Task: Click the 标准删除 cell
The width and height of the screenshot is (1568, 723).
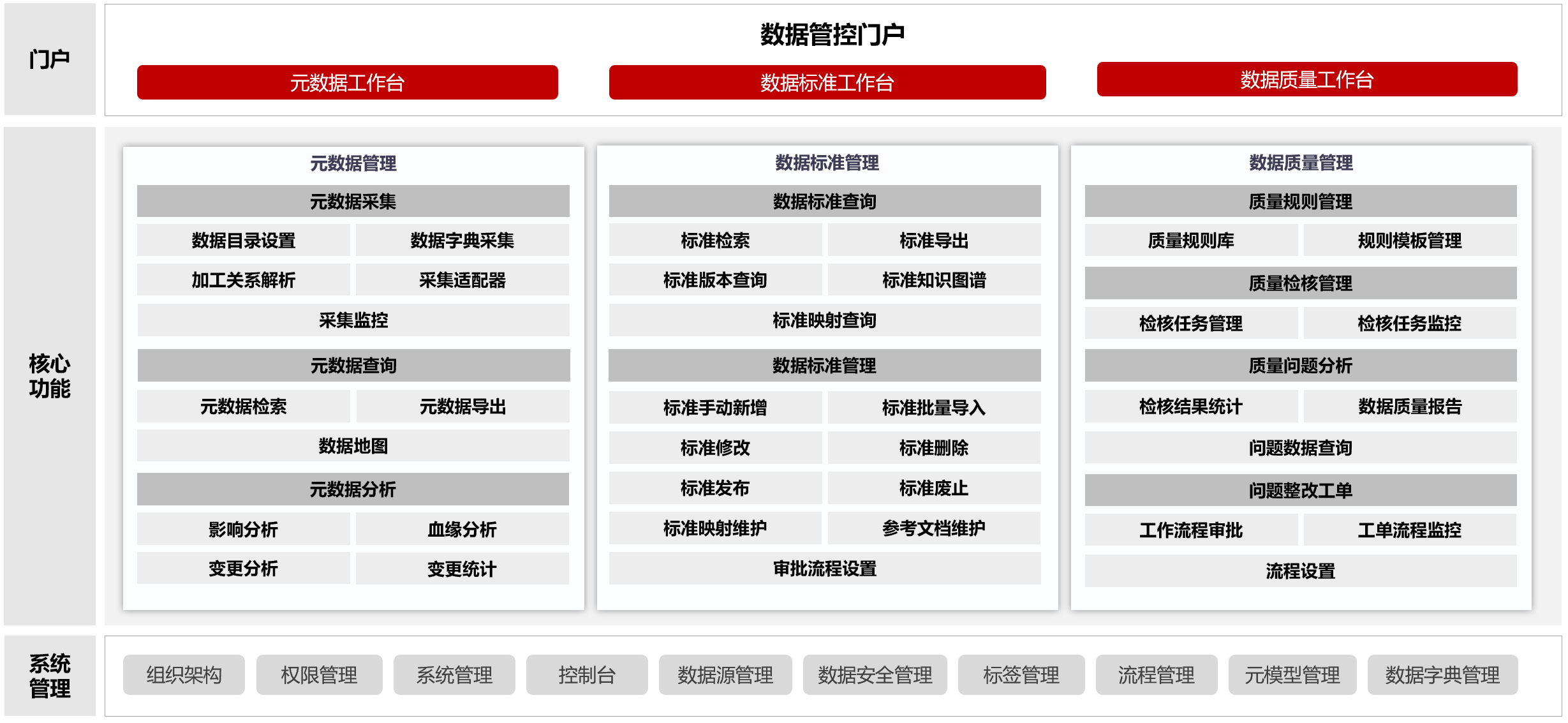Action: coord(935,447)
